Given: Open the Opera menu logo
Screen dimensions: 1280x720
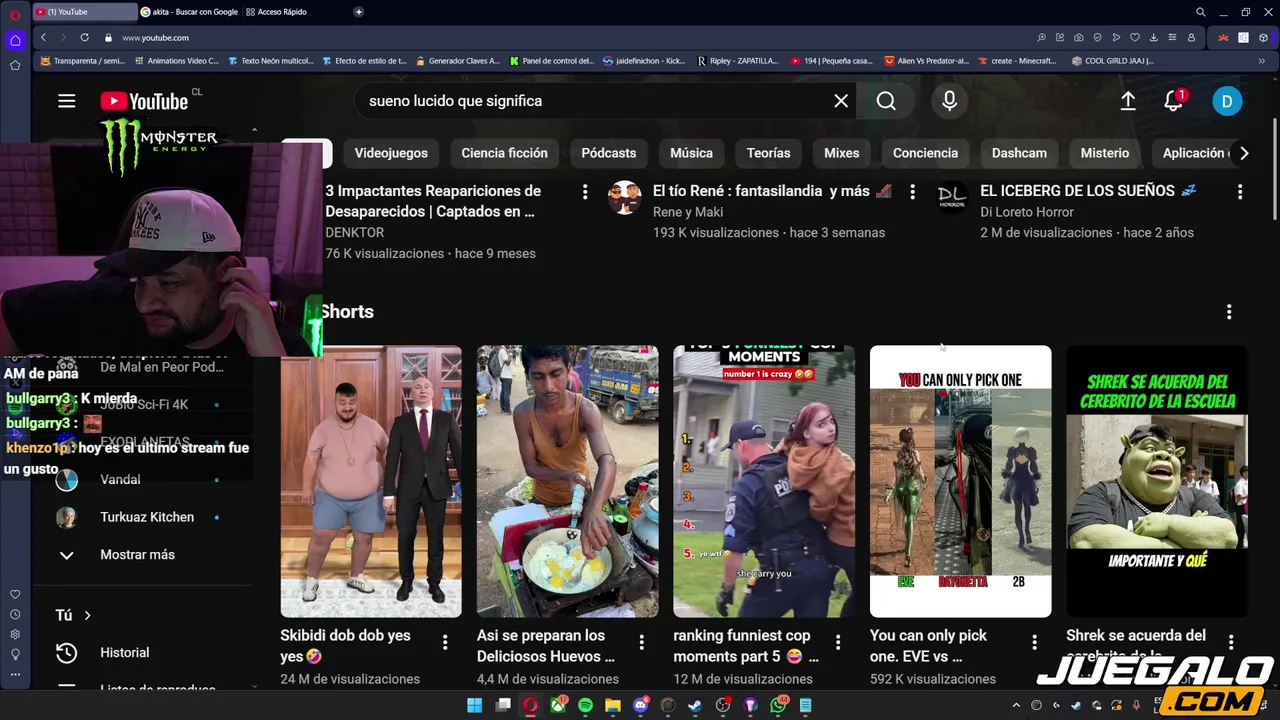Looking at the screenshot, I should [x=15, y=14].
